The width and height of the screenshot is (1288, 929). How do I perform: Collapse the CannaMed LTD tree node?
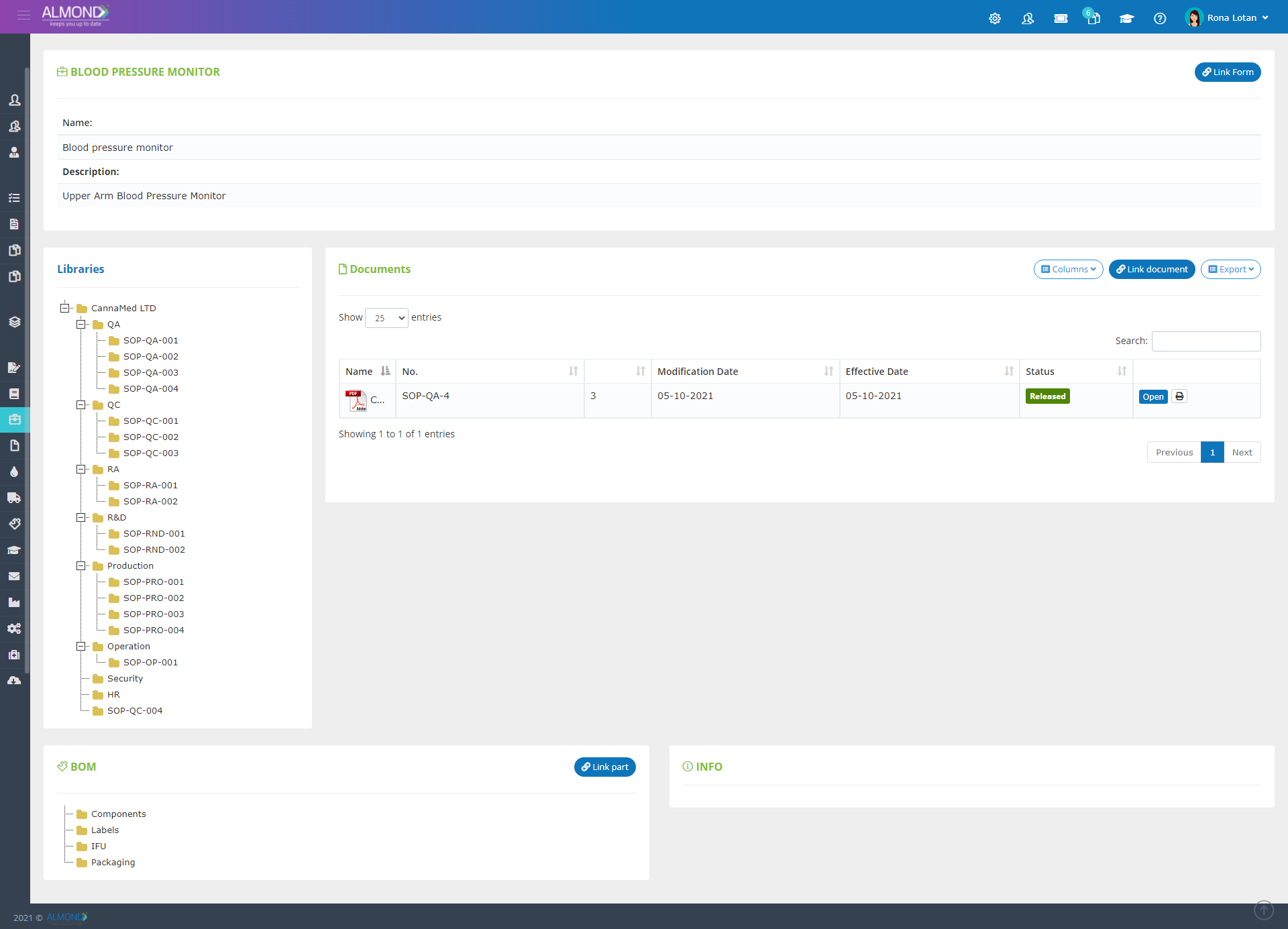pyautogui.click(x=65, y=308)
